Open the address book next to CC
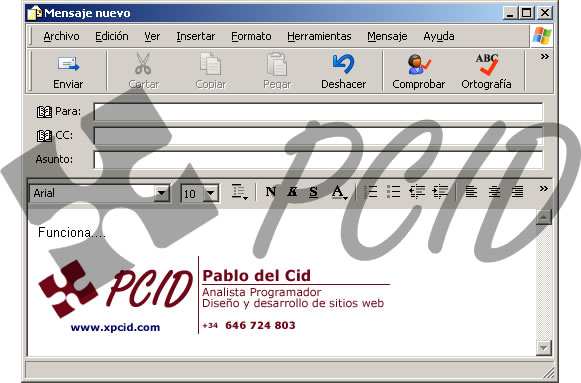581x383 pixels. [x=44, y=136]
